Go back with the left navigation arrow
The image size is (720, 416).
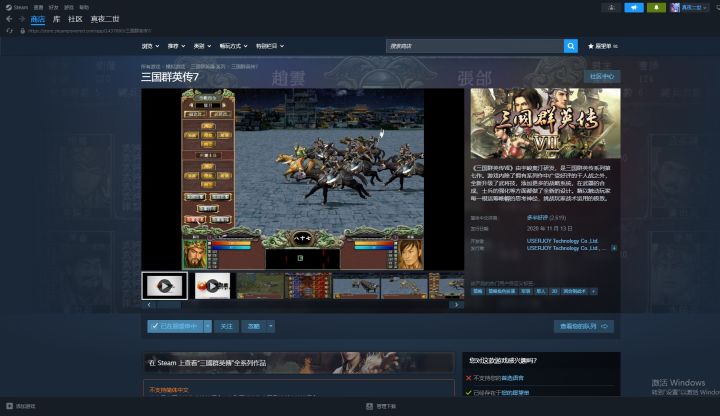click(x=9, y=19)
